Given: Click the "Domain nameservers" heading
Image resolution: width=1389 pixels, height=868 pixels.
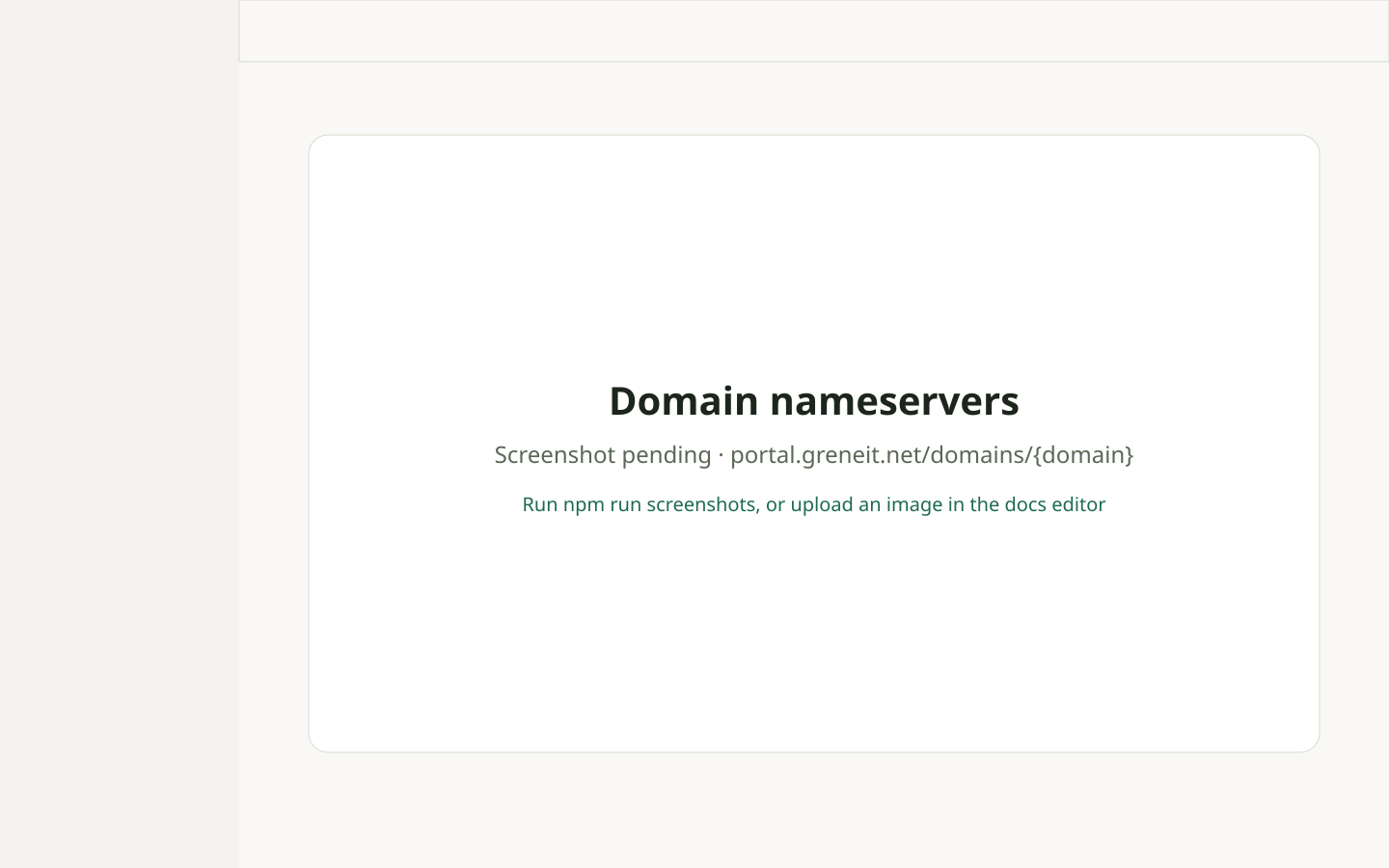Looking at the screenshot, I should click(814, 401).
